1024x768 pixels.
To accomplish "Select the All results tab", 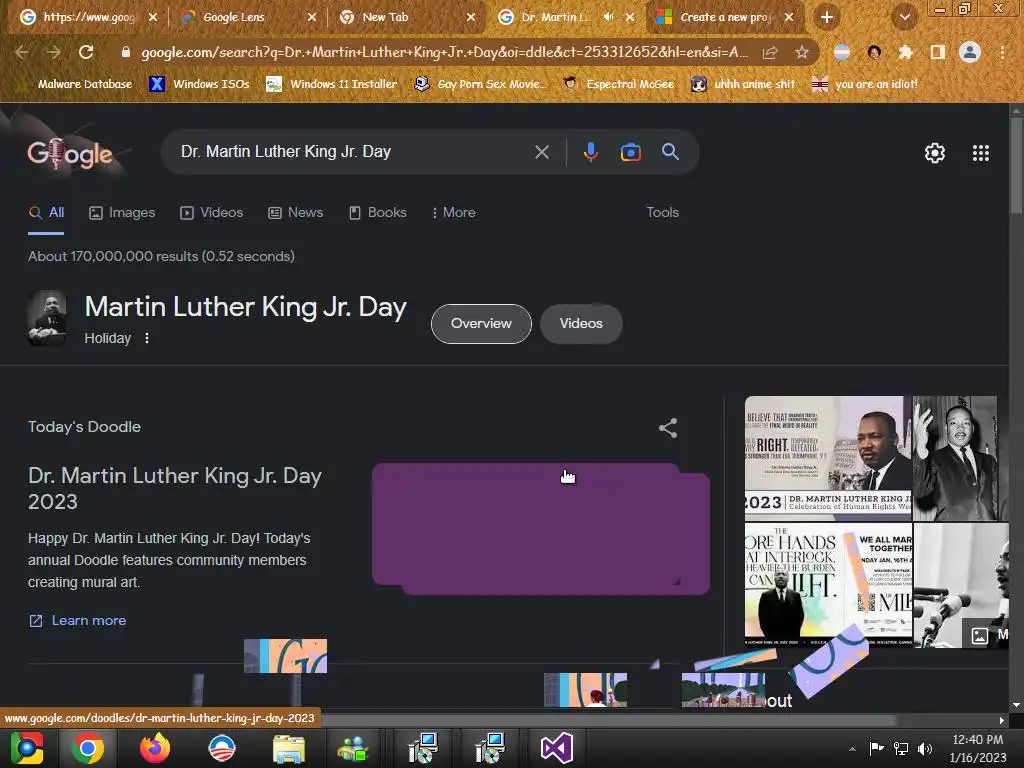I will tap(46, 212).
